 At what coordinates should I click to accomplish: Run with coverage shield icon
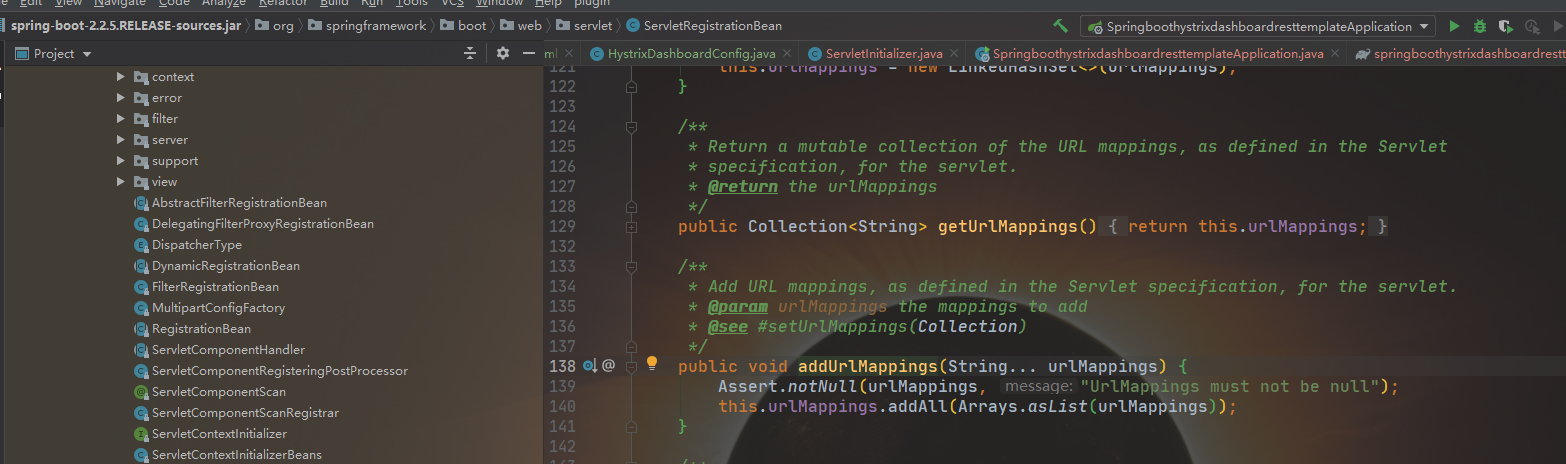(1505, 26)
